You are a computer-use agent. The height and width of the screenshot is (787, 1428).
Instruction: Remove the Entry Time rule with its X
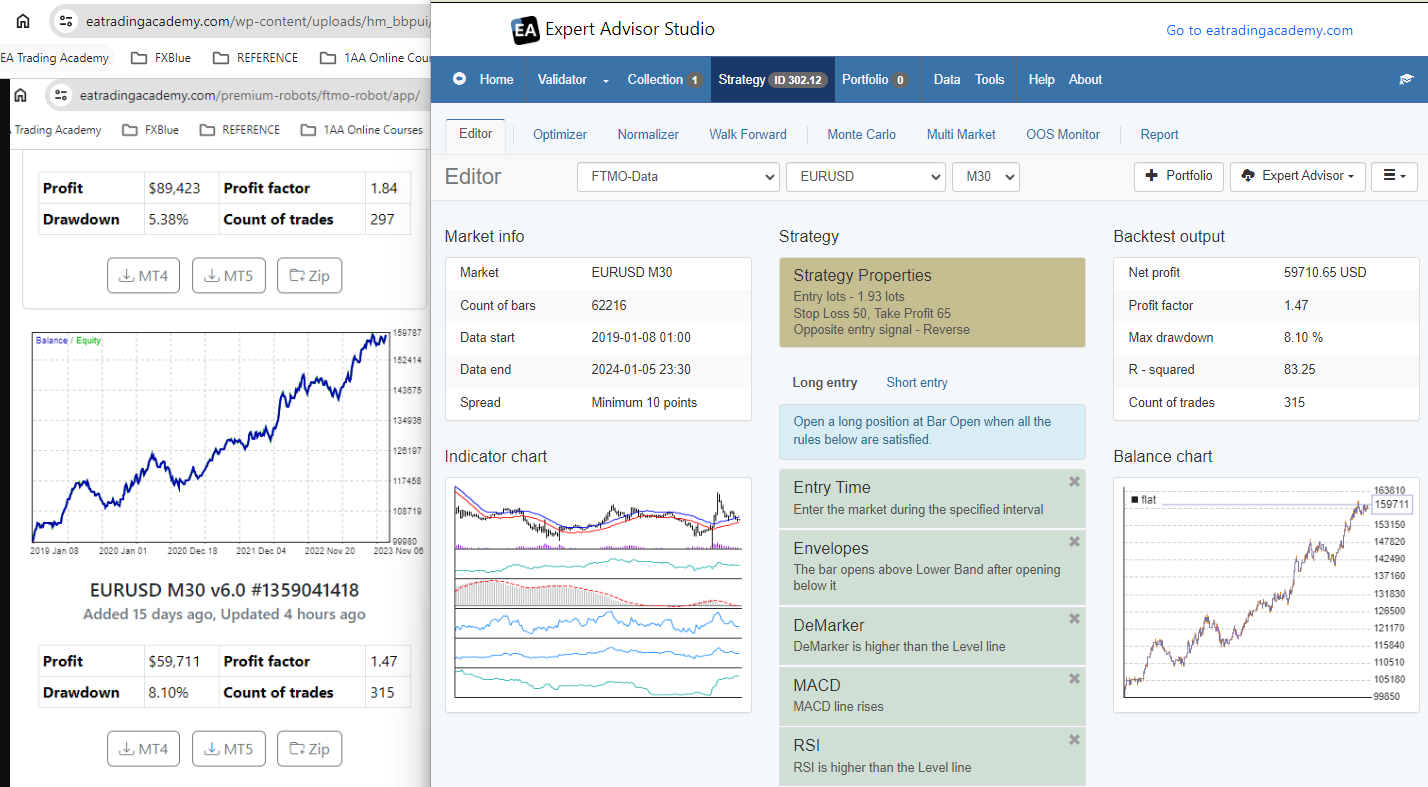click(x=1074, y=482)
